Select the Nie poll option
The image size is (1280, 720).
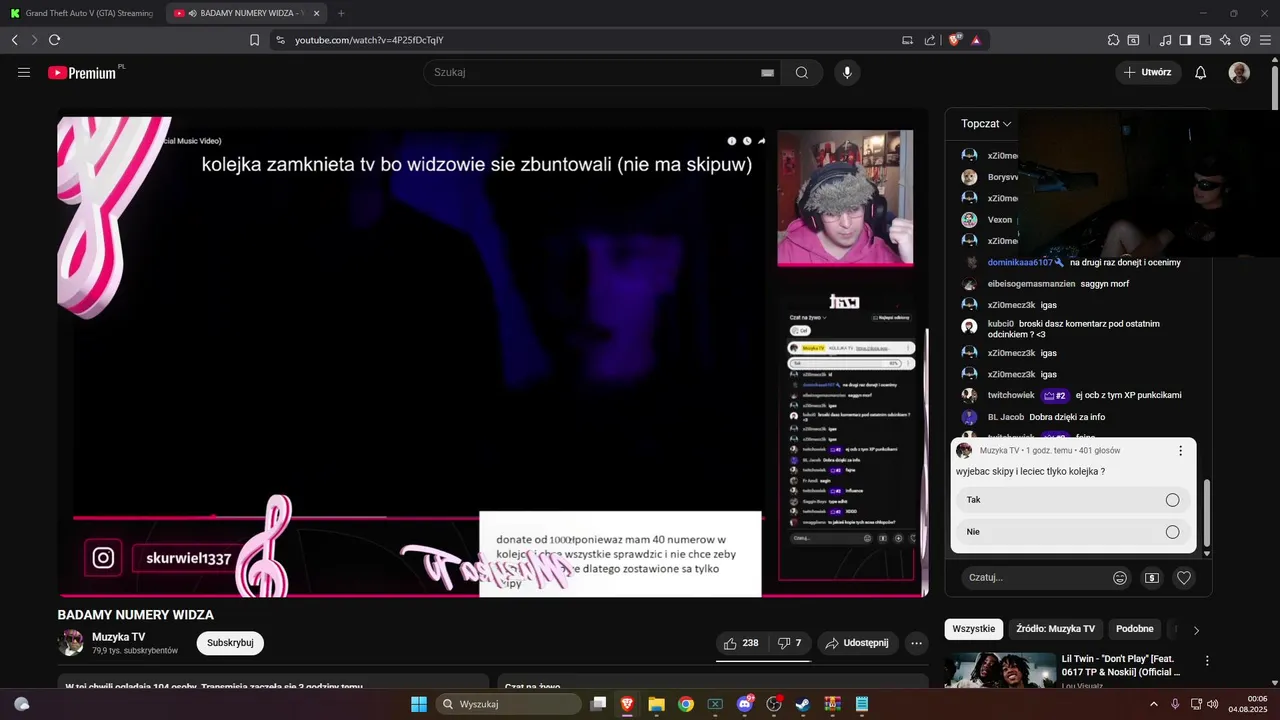pos(1073,532)
